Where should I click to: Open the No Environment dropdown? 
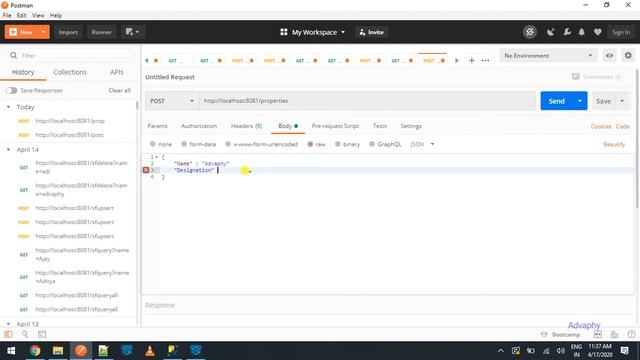point(548,56)
